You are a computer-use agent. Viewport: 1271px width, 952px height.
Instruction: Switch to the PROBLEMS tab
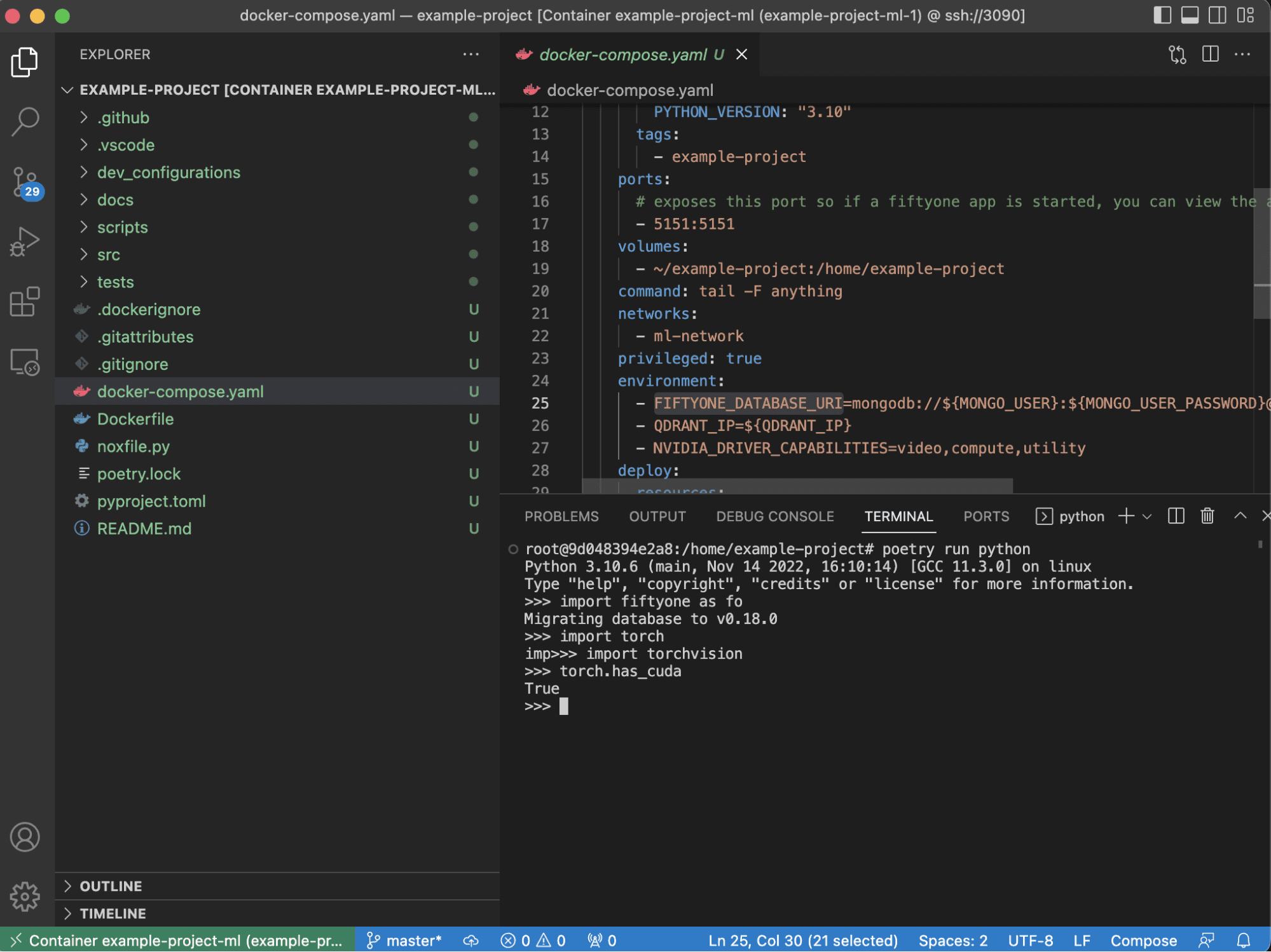click(561, 517)
